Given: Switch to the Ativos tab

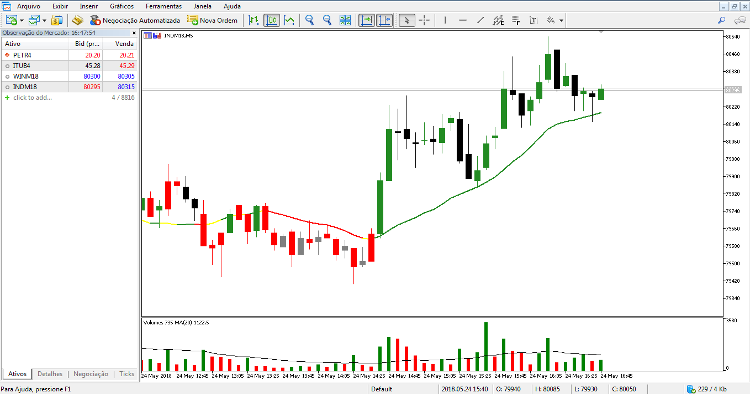Looking at the screenshot, I should click(x=17, y=374).
